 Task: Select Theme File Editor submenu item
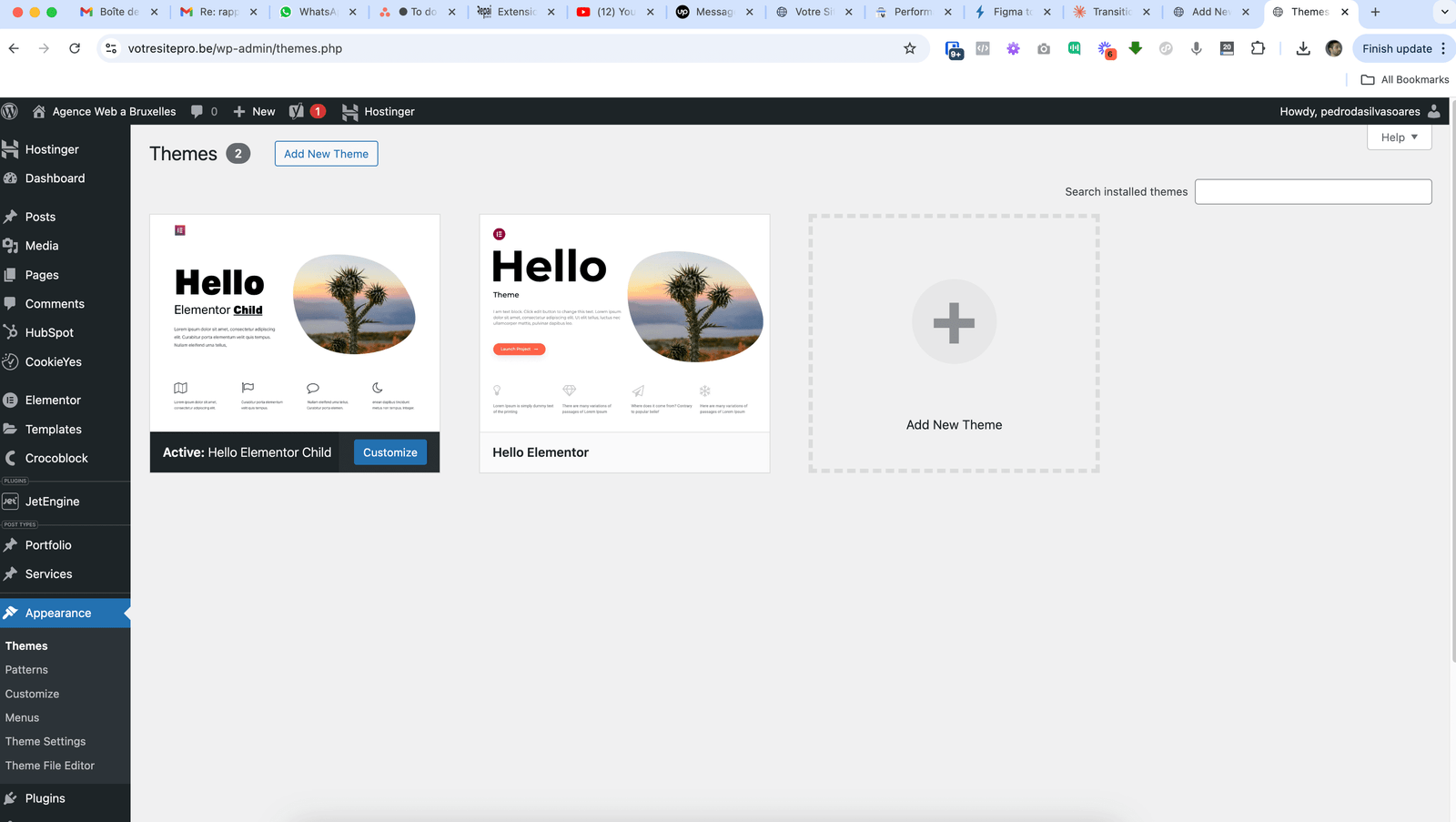(50, 766)
